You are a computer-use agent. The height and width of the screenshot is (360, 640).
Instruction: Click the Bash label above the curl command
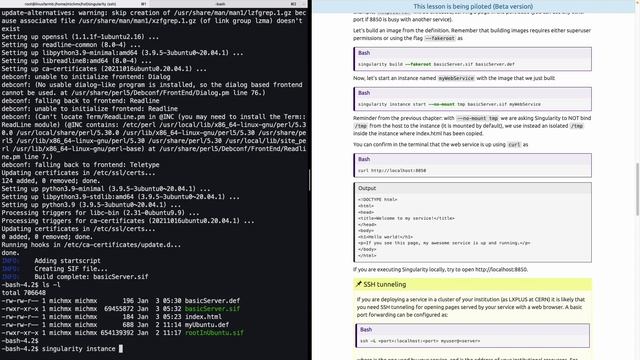click(x=364, y=159)
